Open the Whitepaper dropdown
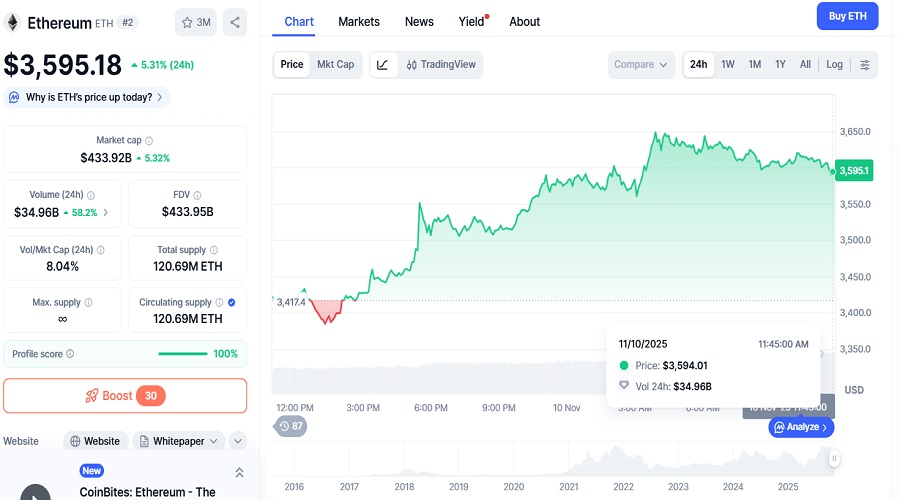Image resolution: width=900 pixels, height=500 pixels. coord(179,441)
